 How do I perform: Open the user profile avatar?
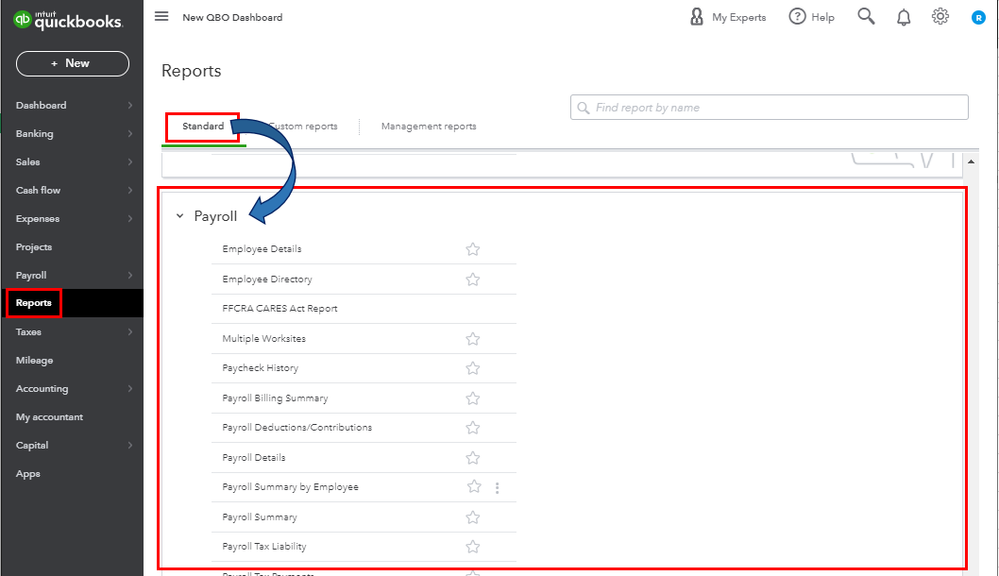(x=979, y=17)
